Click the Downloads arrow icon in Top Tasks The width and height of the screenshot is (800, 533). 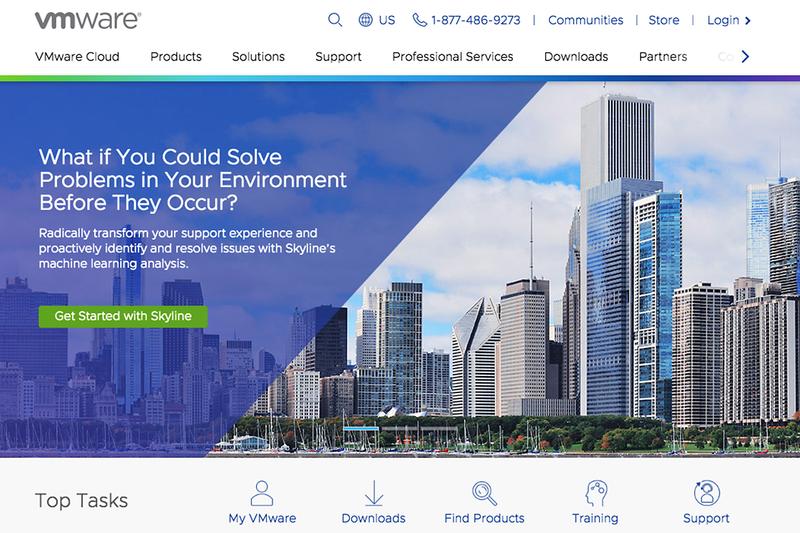pos(374,492)
